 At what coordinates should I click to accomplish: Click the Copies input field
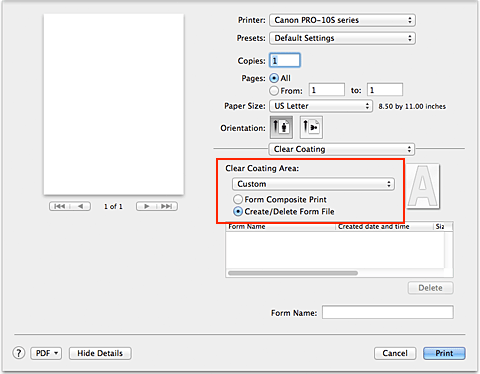[285, 60]
